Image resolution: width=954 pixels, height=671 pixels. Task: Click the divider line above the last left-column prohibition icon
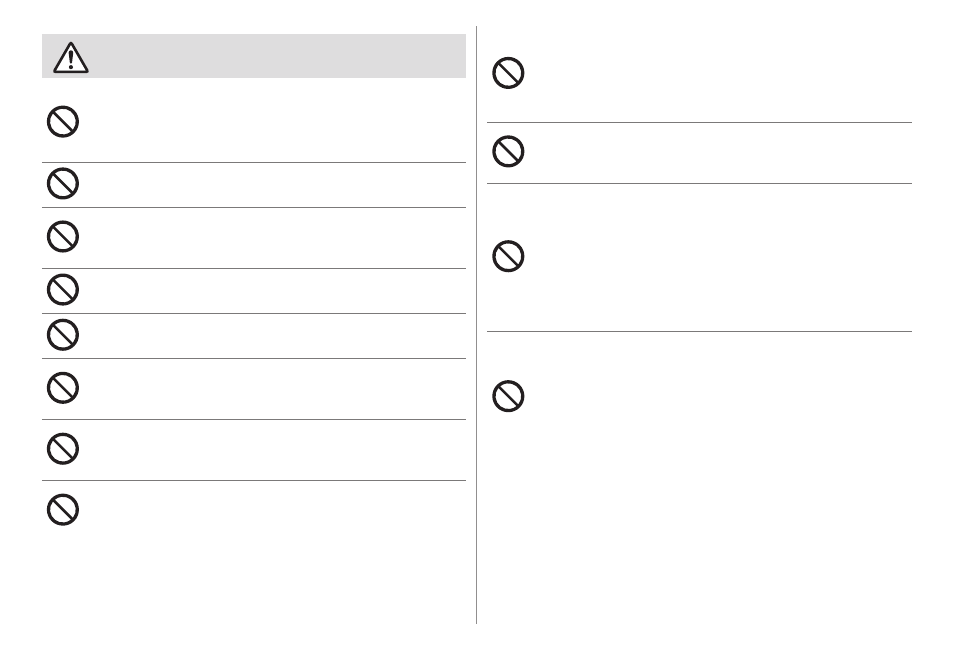254,481
